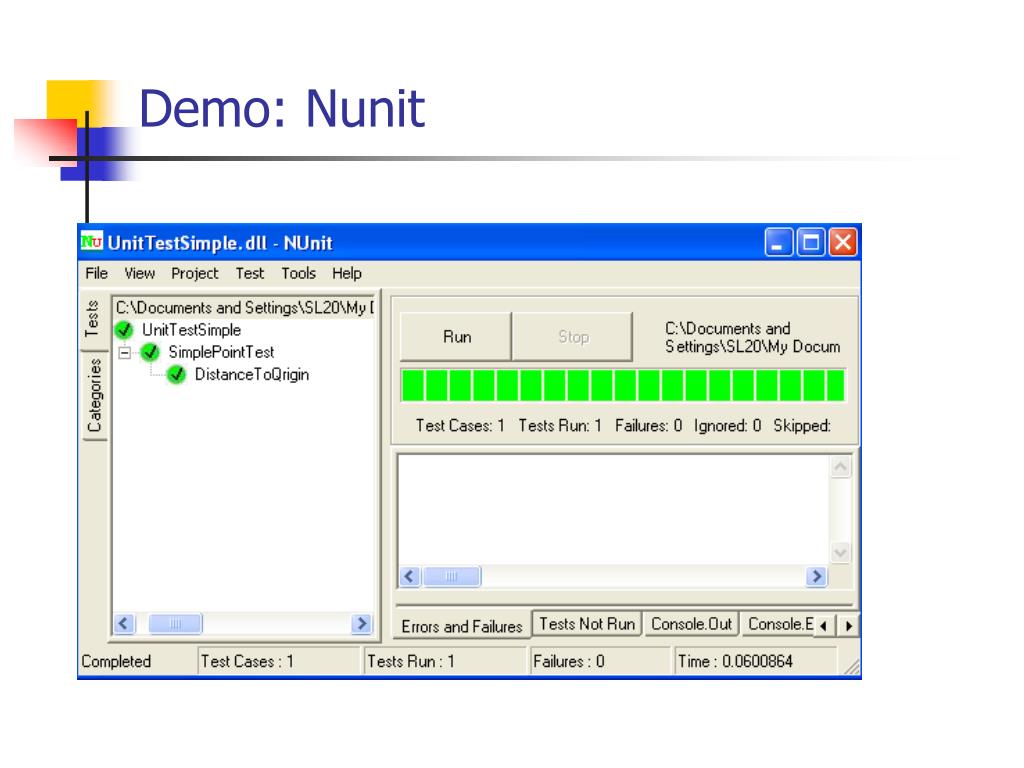Click the assembly path next to Stop
1024x768 pixels.
[752, 338]
